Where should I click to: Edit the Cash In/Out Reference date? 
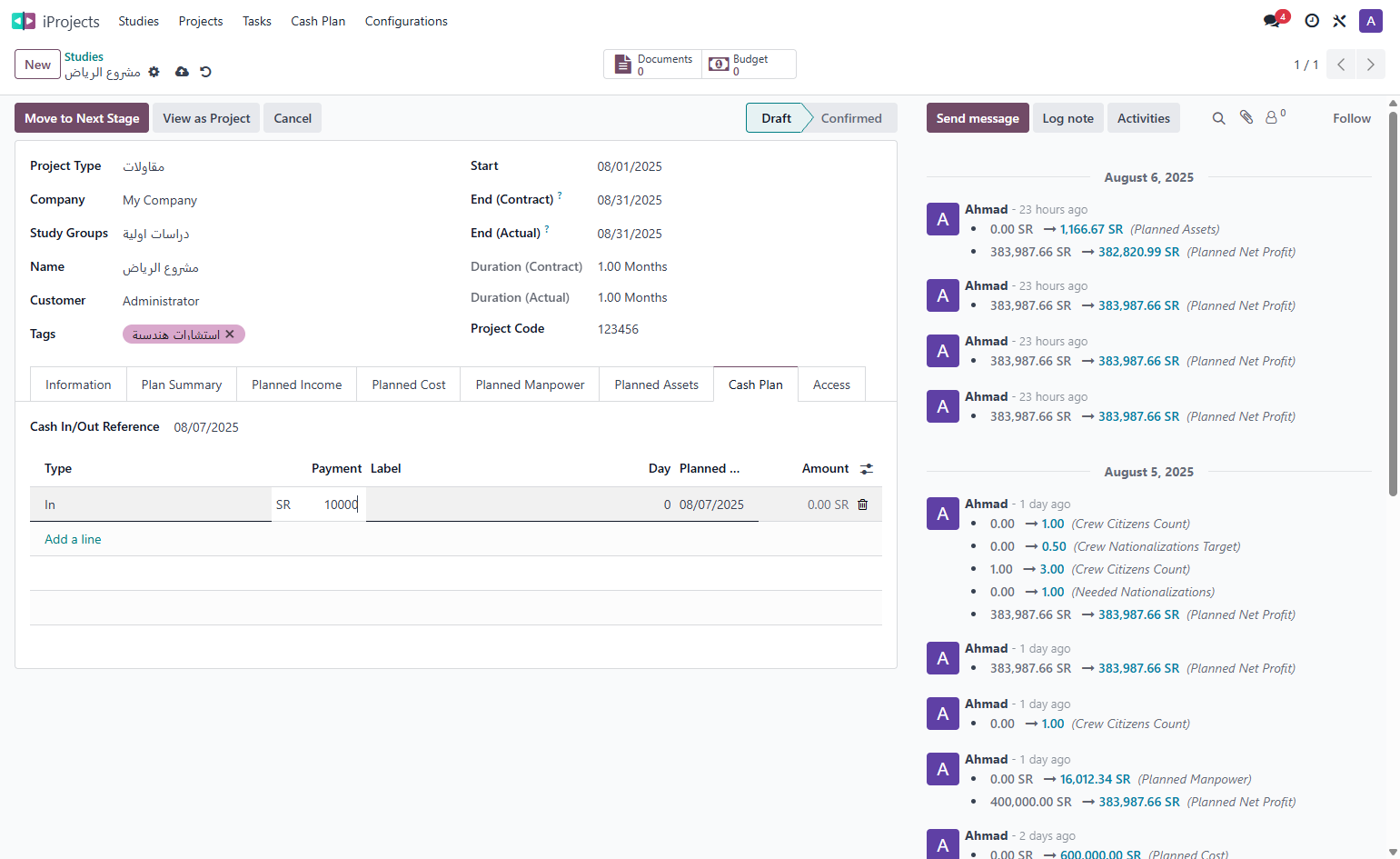tap(206, 427)
